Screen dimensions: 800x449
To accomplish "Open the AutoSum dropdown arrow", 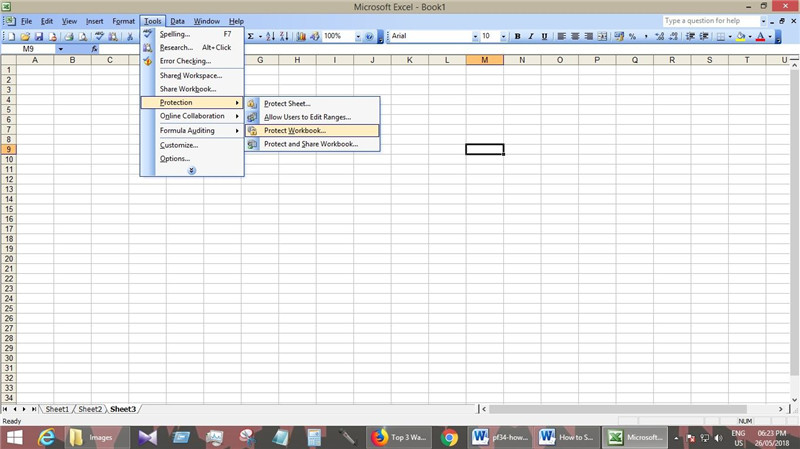I will tap(260, 36).
